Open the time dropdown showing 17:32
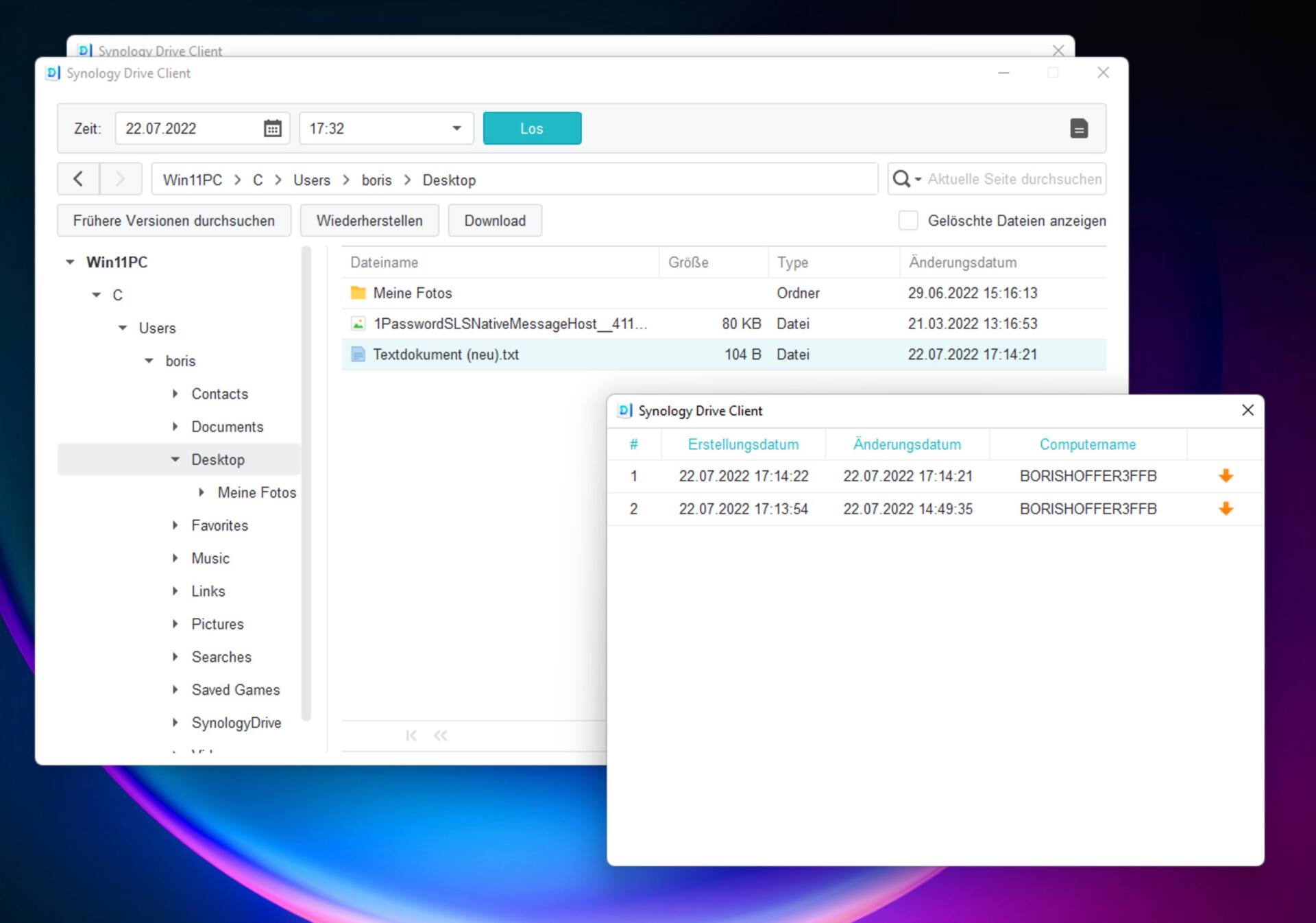The height and width of the screenshot is (923, 1316). point(456,128)
